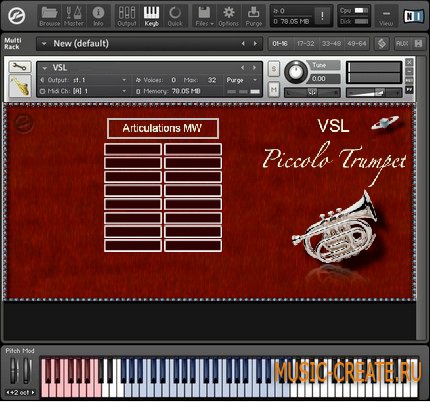Open the global Purge menu in toolbar
The height and width of the screenshot is (402, 430).
point(254,16)
